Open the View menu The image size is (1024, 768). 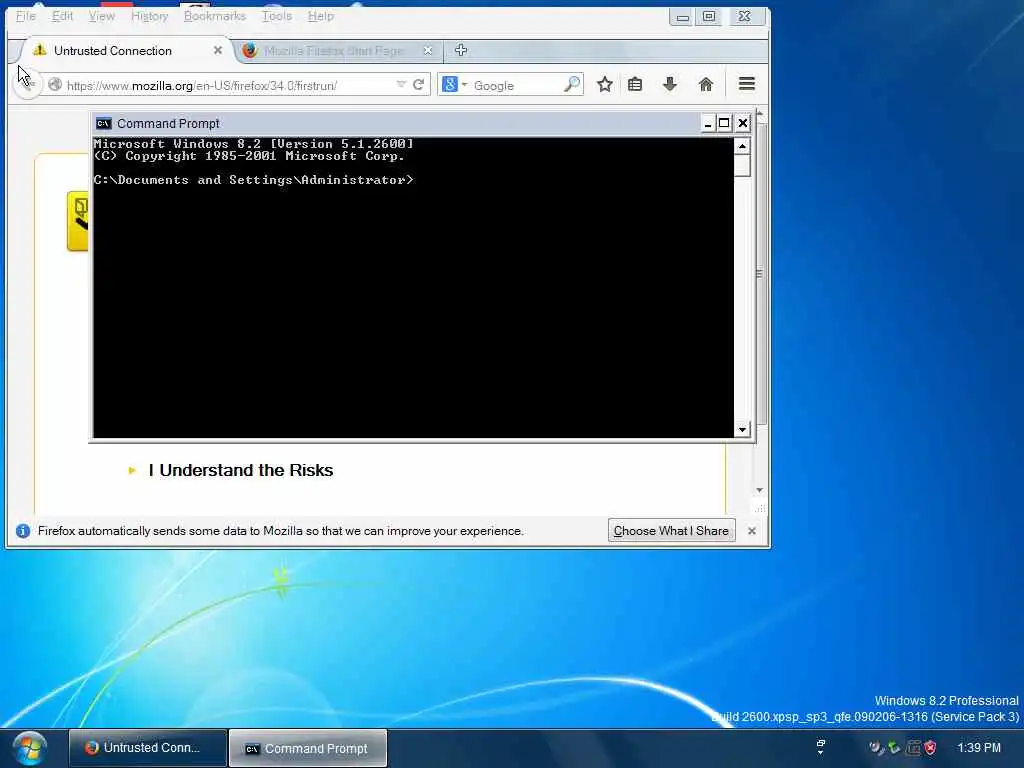coord(101,16)
